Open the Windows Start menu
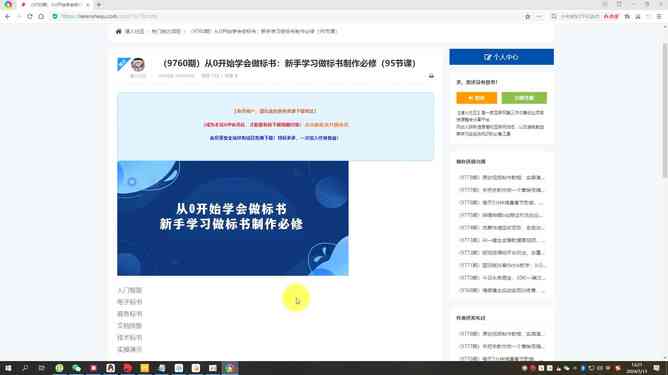668x375 pixels. tap(8, 368)
